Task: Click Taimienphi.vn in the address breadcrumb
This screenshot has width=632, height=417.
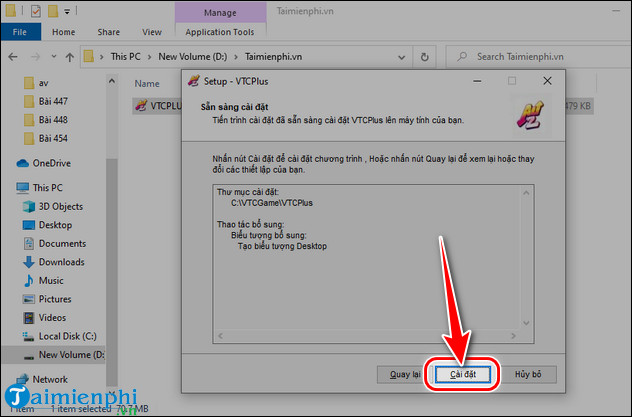Action: coord(273,57)
